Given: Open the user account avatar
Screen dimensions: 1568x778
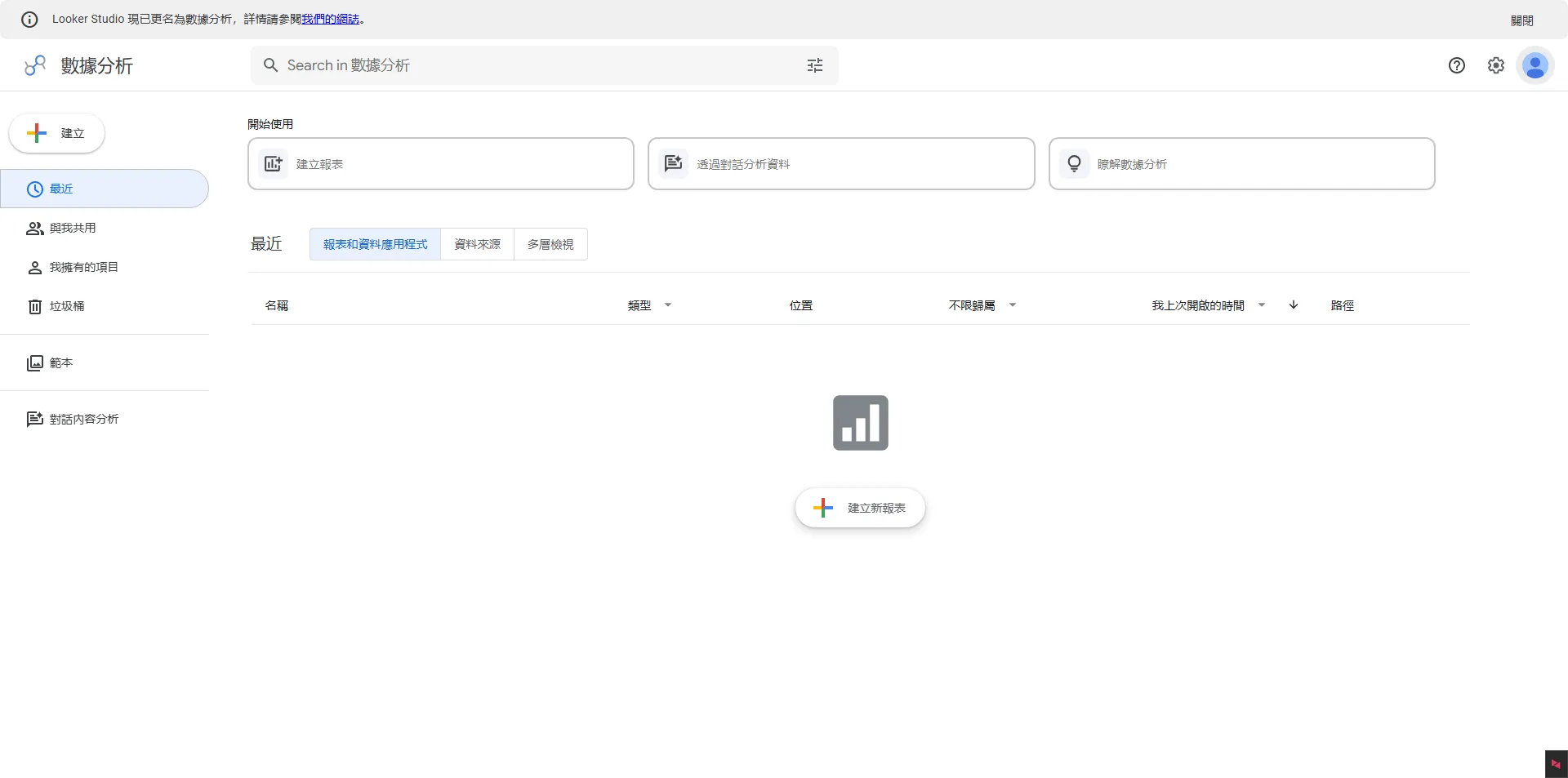Looking at the screenshot, I should (1535, 65).
